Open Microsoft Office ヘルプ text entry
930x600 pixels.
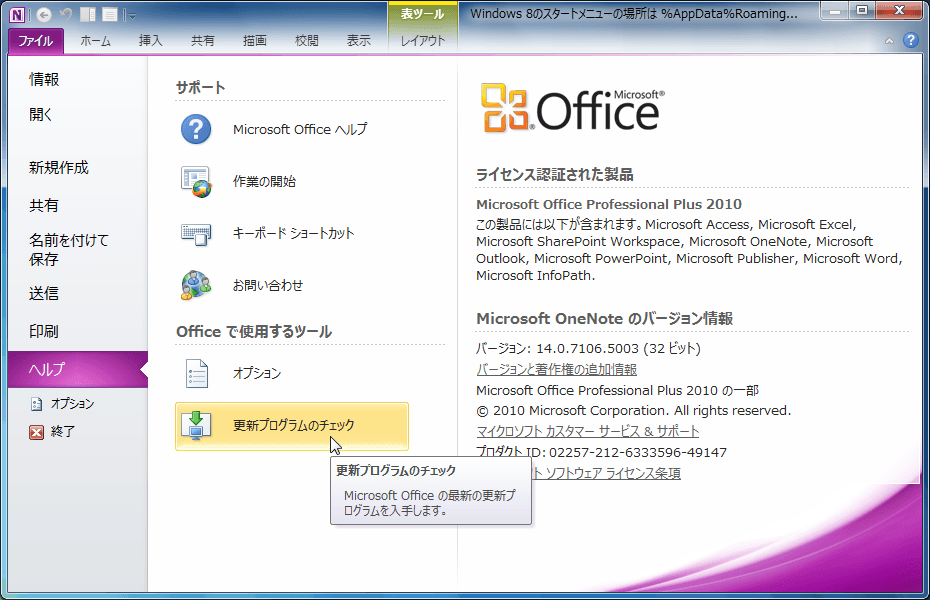pos(300,129)
